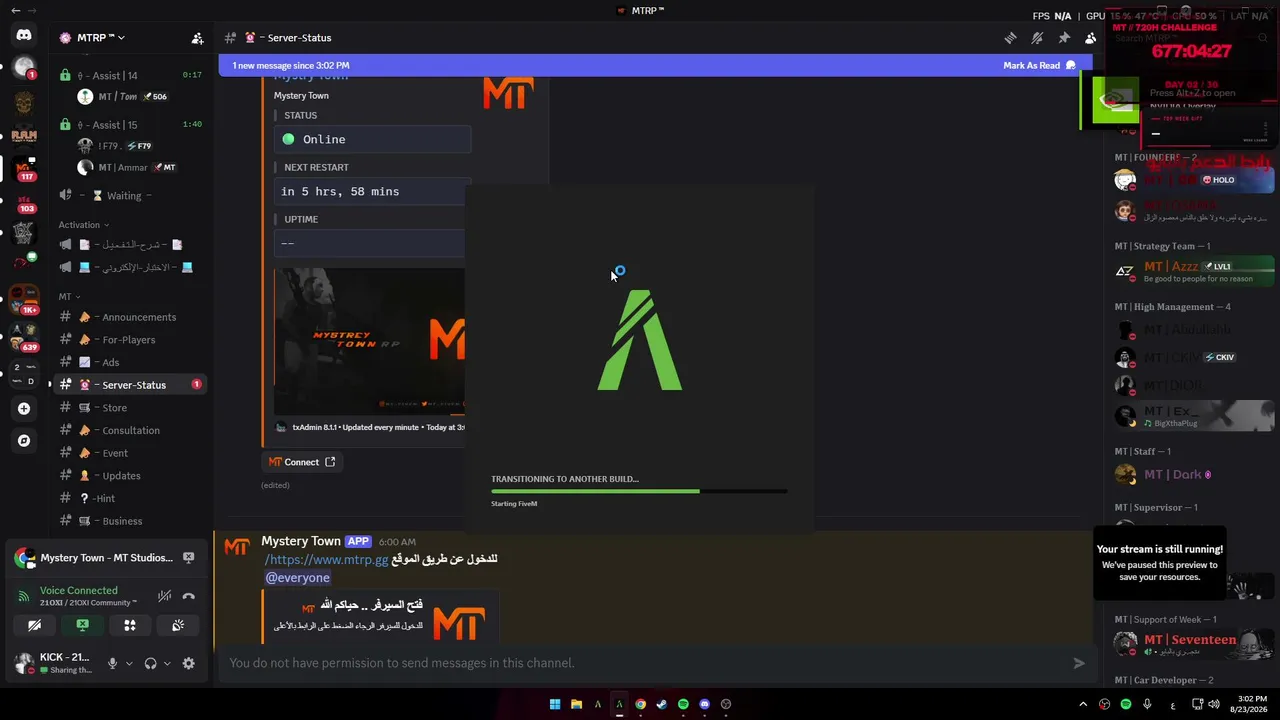Open the golden skull server icon
Viewport: 1280px width, 720px height.
(x=24, y=102)
